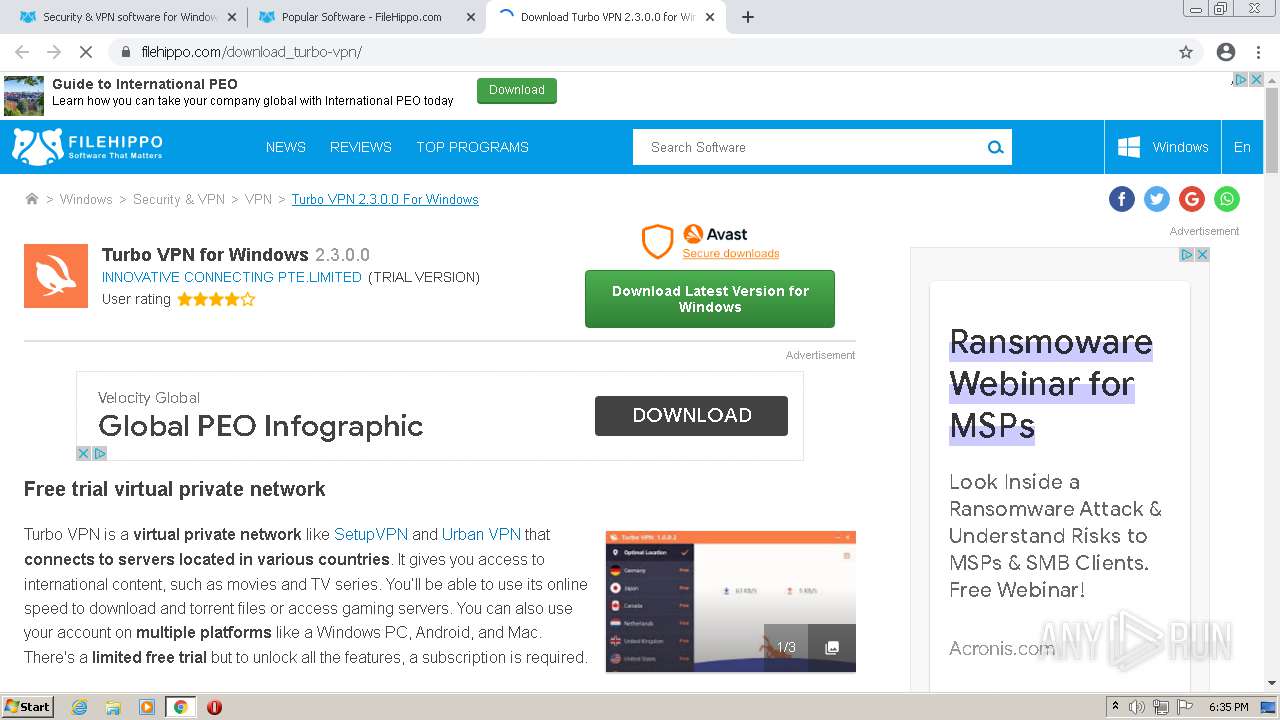Share page via WhatsApp
This screenshot has width=1280, height=720.
(x=1227, y=199)
